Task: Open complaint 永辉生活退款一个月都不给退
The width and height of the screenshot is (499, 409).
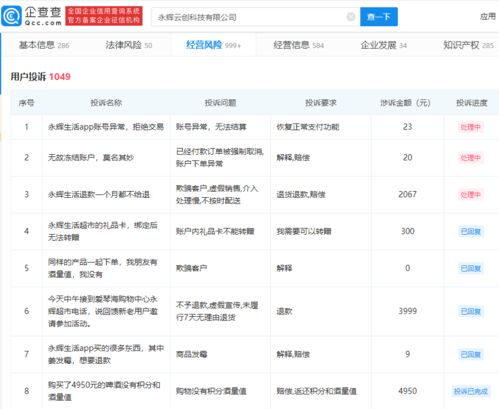Action: 99,194
